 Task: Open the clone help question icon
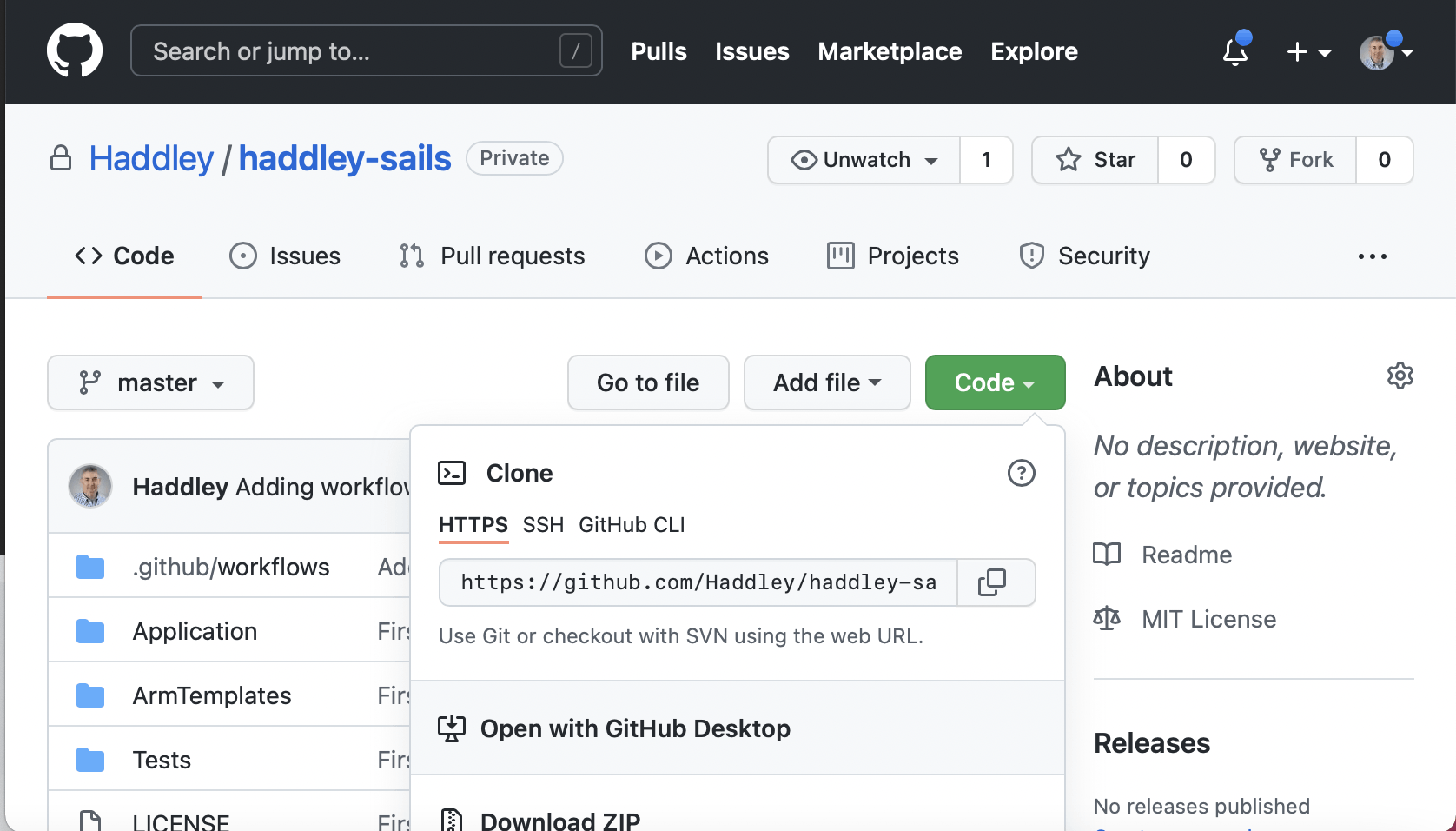click(x=1021, y=473)
